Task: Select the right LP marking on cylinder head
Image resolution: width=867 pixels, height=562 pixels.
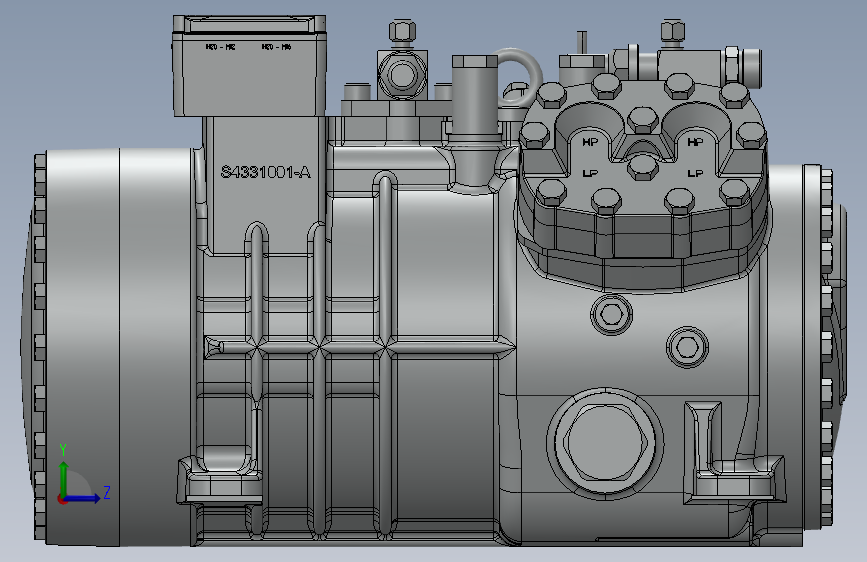Action: [695, 173]
